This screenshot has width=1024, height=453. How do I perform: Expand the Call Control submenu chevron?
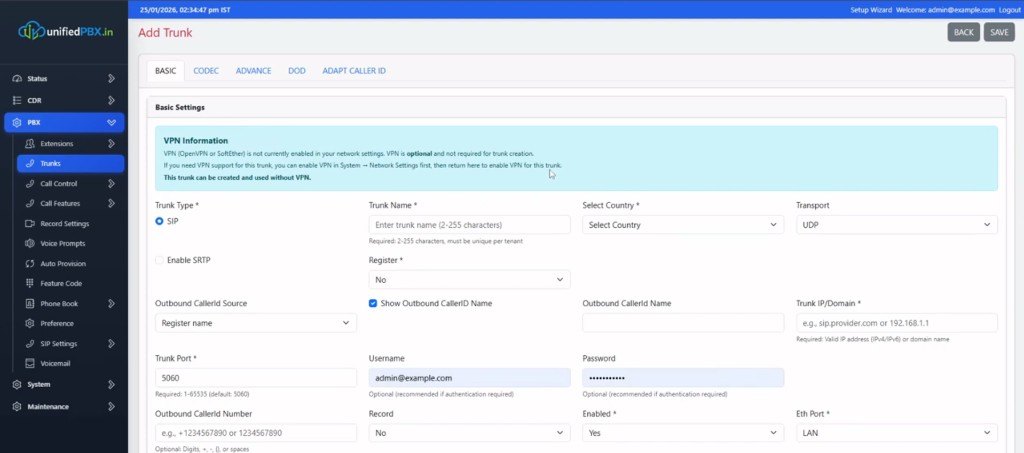[112, 184]
